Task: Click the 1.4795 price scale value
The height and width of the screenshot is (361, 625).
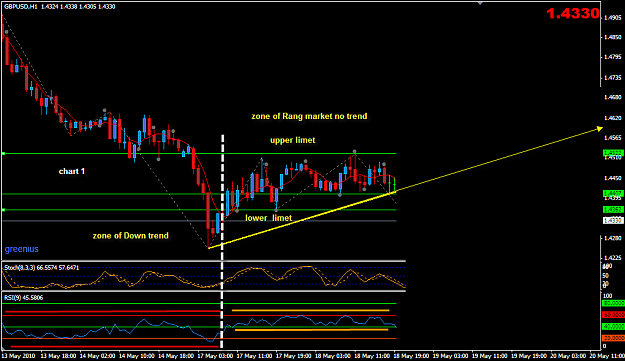Action: tap(613, 57)
